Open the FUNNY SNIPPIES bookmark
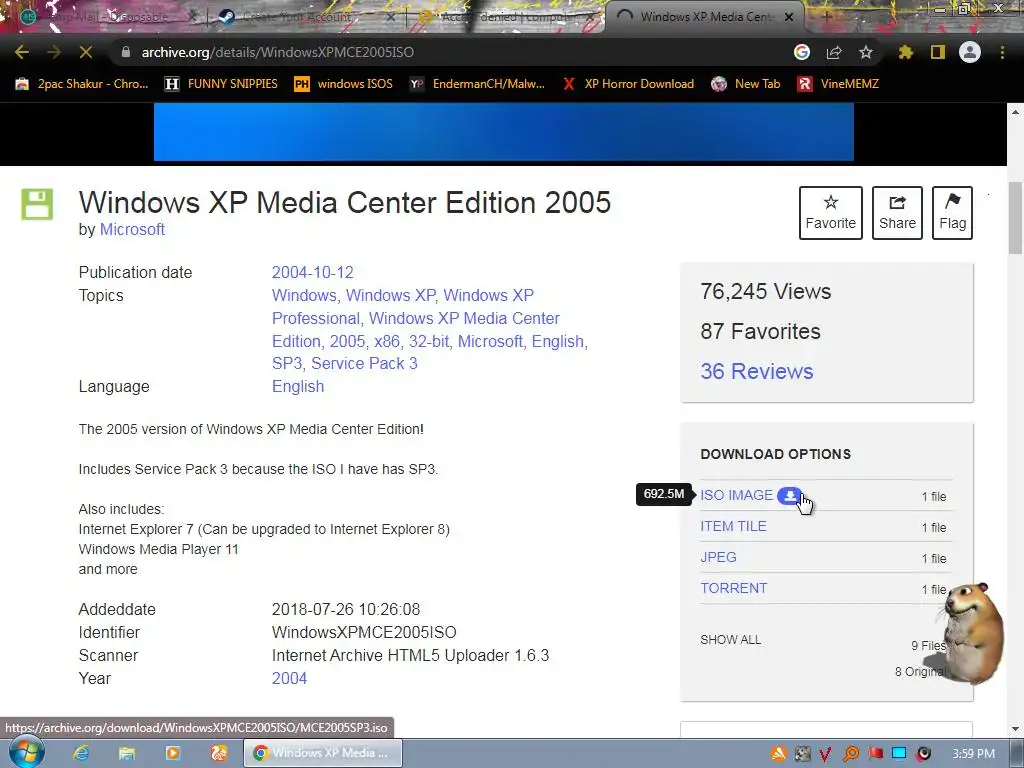Screen dimensions: 1024x768 (x=221, y=84)
